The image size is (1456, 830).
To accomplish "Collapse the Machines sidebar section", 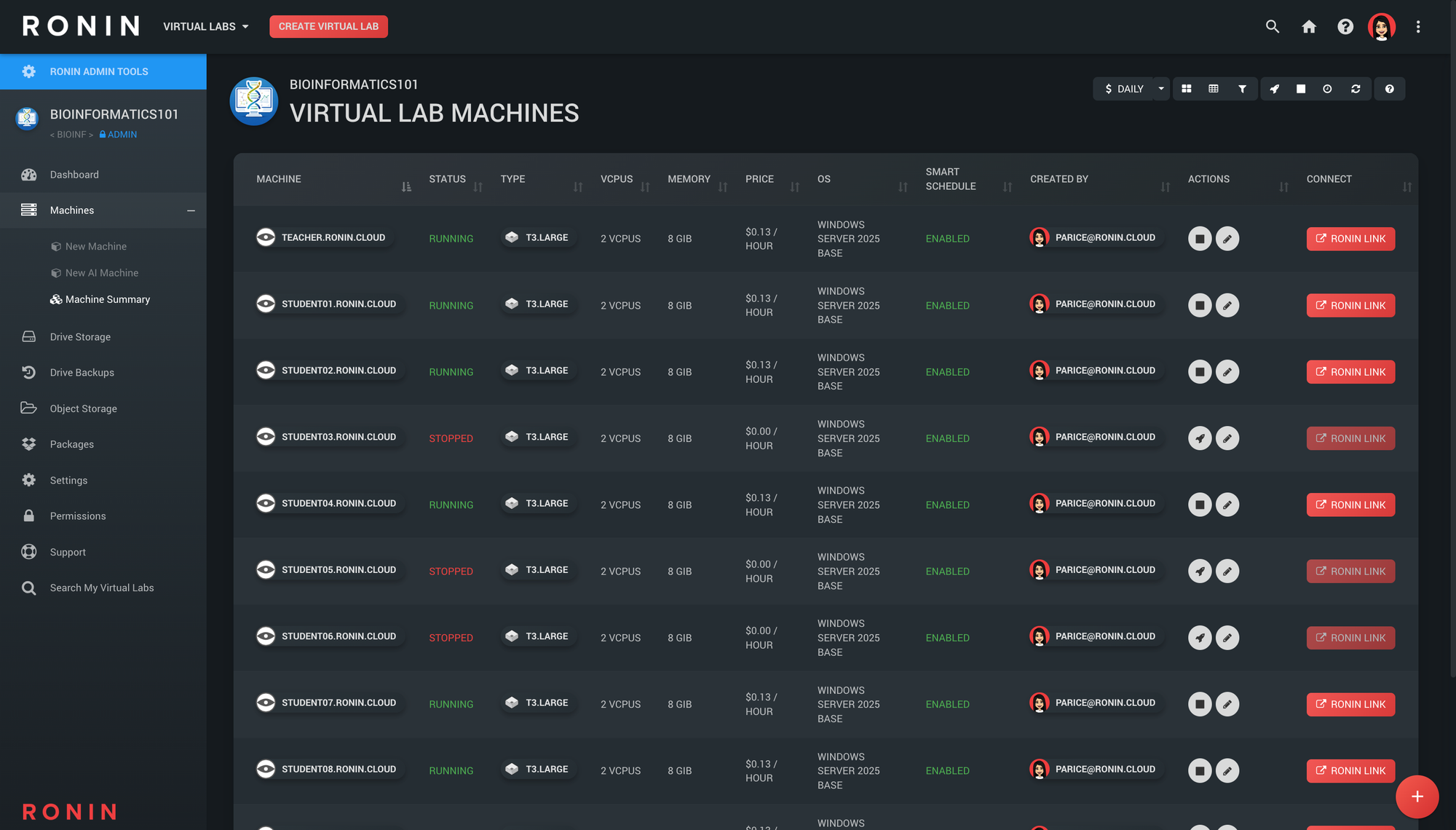I will click(x=191, y=210).
